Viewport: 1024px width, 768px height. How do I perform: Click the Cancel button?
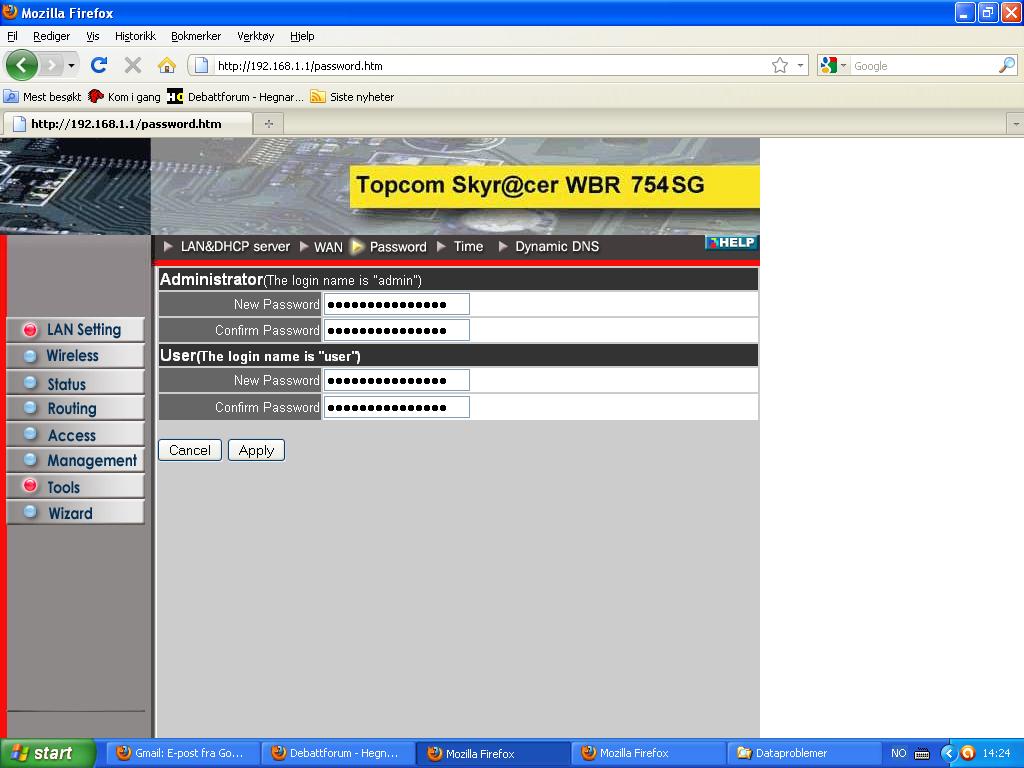tap(190, 450)
